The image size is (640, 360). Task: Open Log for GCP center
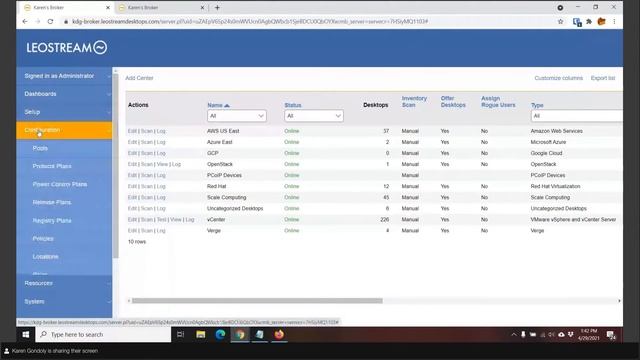(x=161, y=153)
